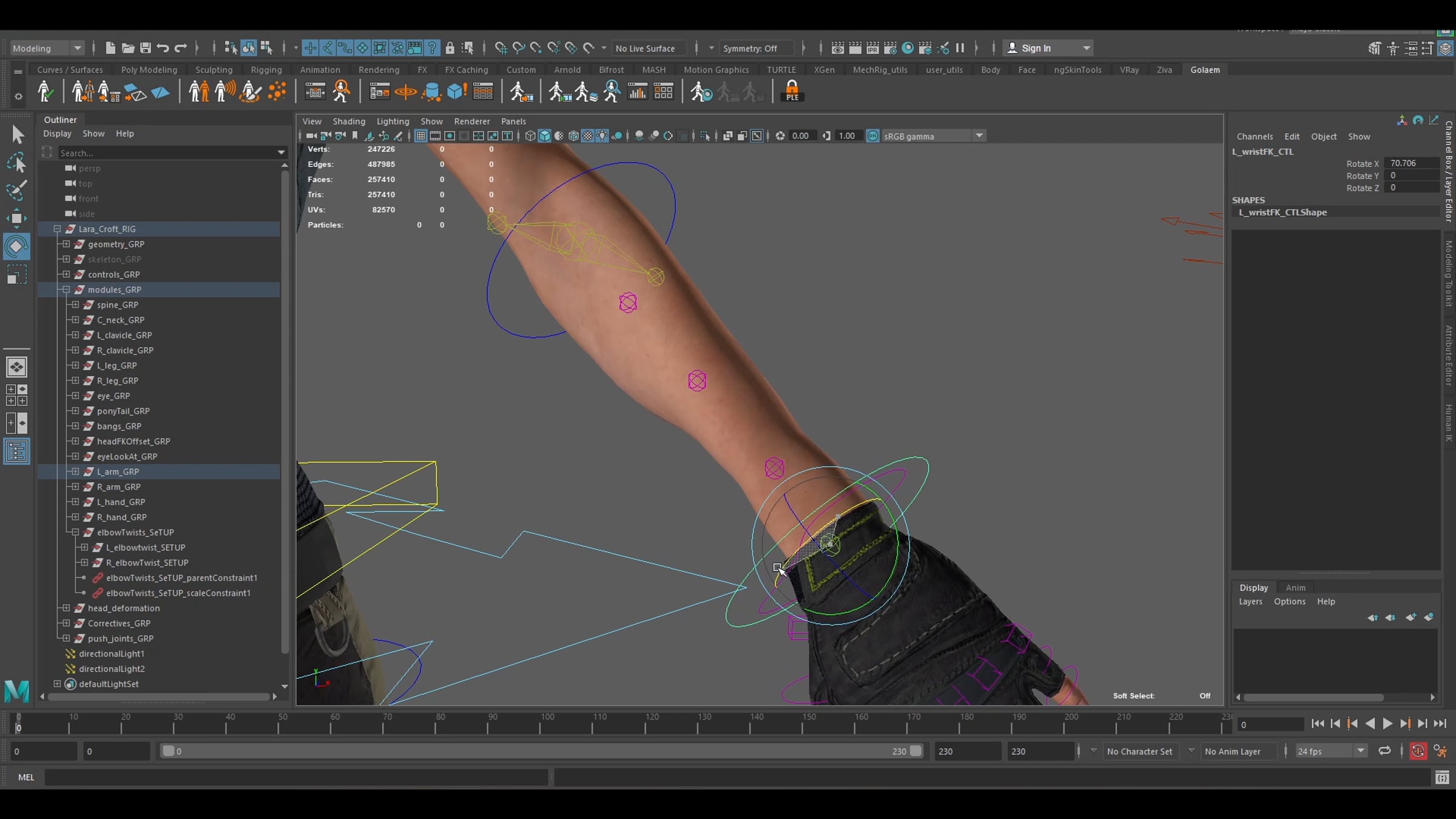Toggle sRGB gamma view transform on
The image size is (1456, 819).
click(x=872, y=136)
